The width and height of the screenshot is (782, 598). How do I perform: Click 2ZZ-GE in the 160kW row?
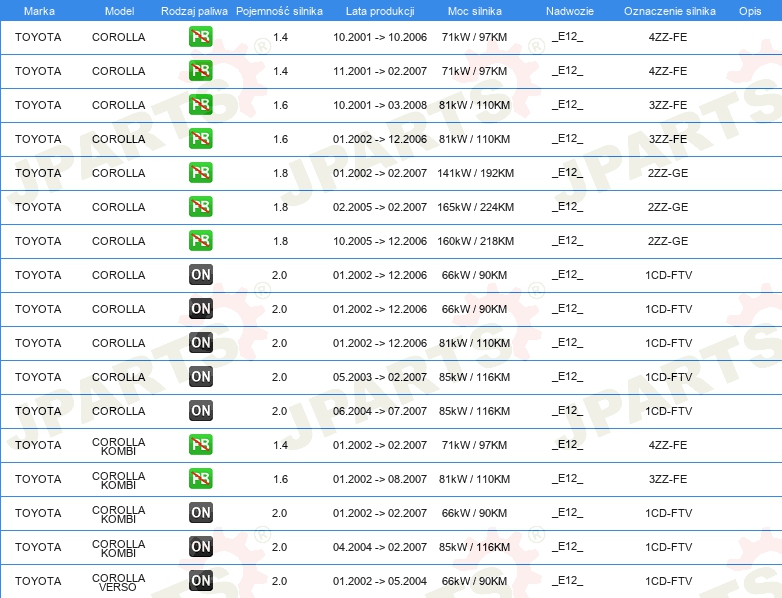(x=668, y=241)
